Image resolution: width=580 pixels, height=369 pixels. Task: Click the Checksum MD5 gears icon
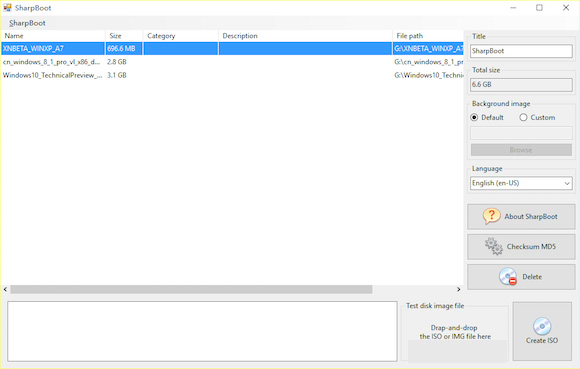tap(494, 246)
